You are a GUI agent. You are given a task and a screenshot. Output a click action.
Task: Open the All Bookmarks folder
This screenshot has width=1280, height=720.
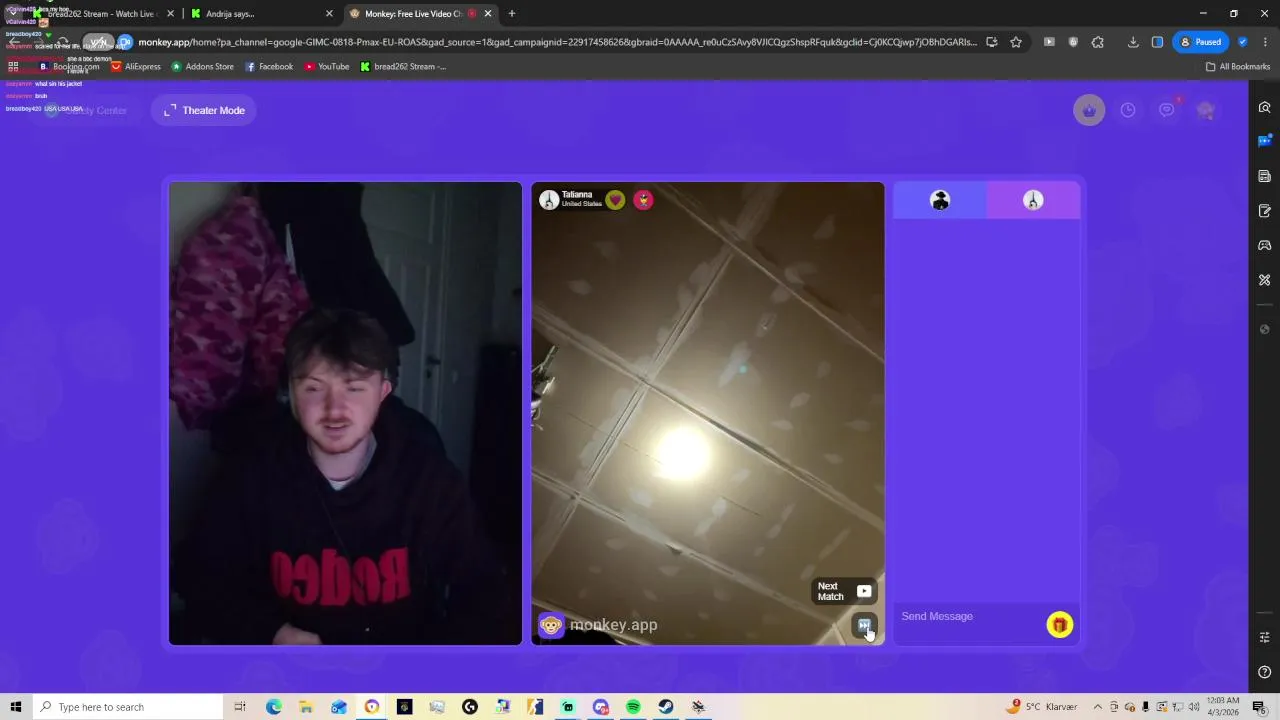click(1238, 67)
